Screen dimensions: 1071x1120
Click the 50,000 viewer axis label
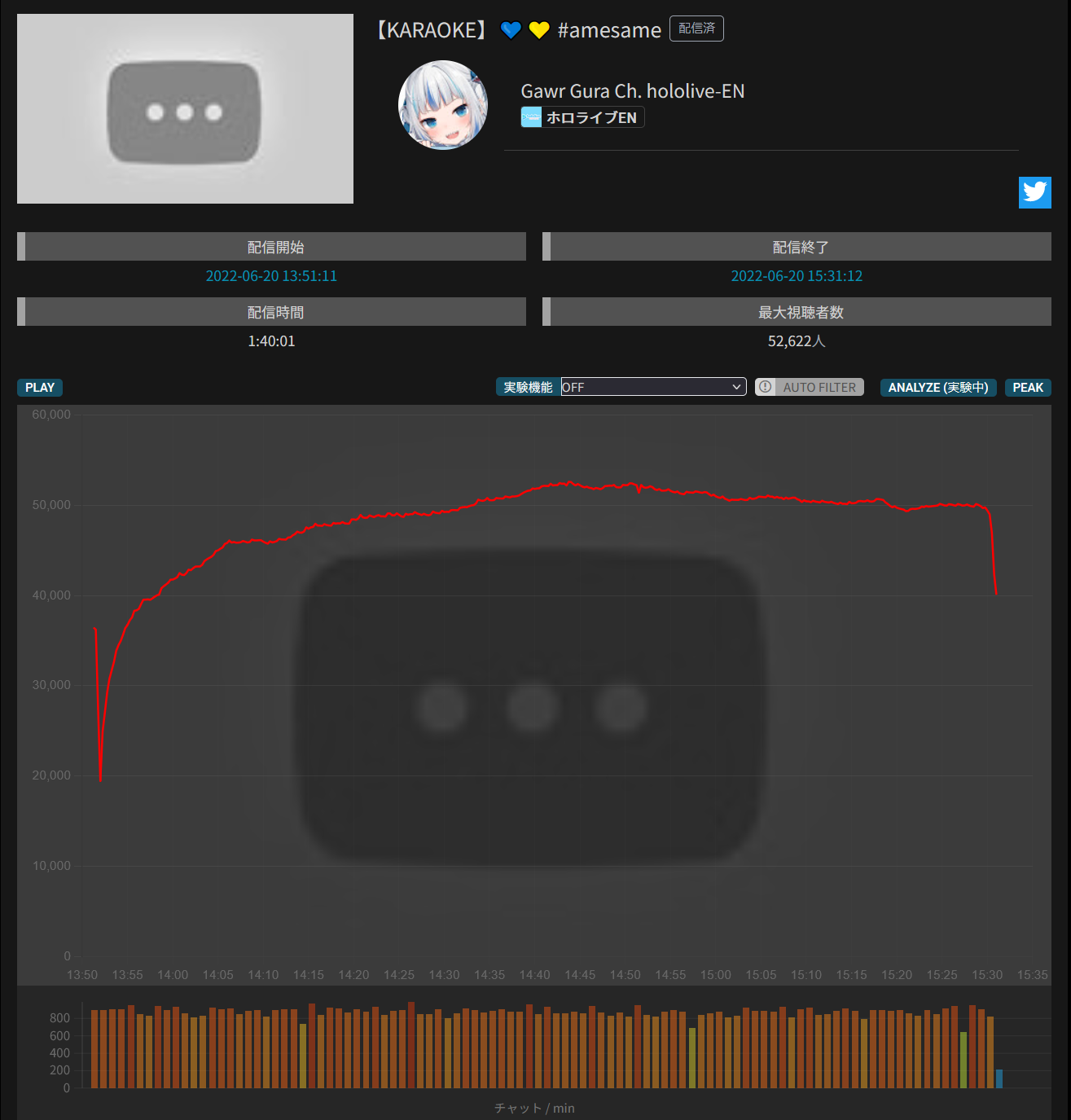(51, 505)
